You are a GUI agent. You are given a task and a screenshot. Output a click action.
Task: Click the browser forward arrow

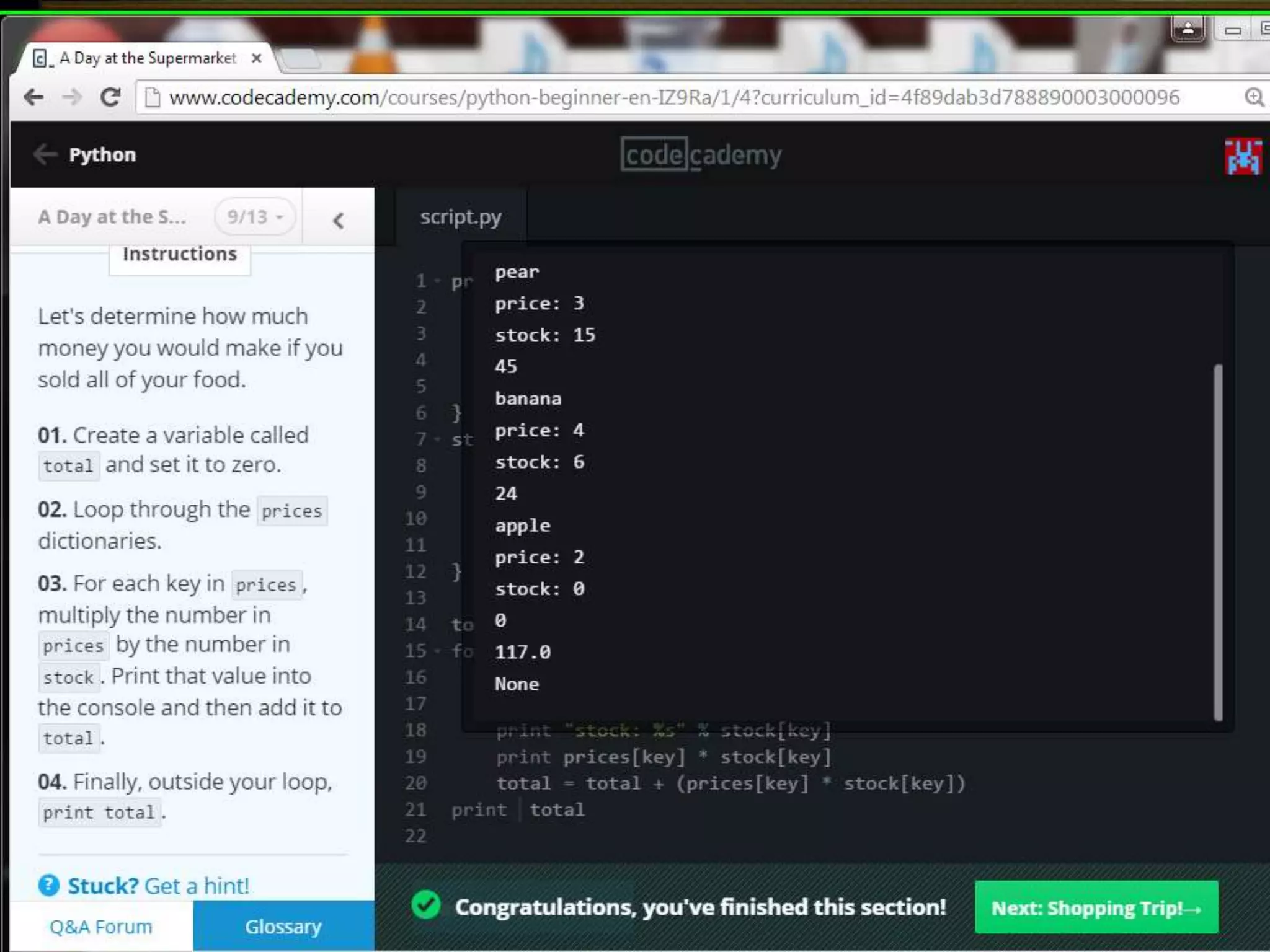click(73, 97)
